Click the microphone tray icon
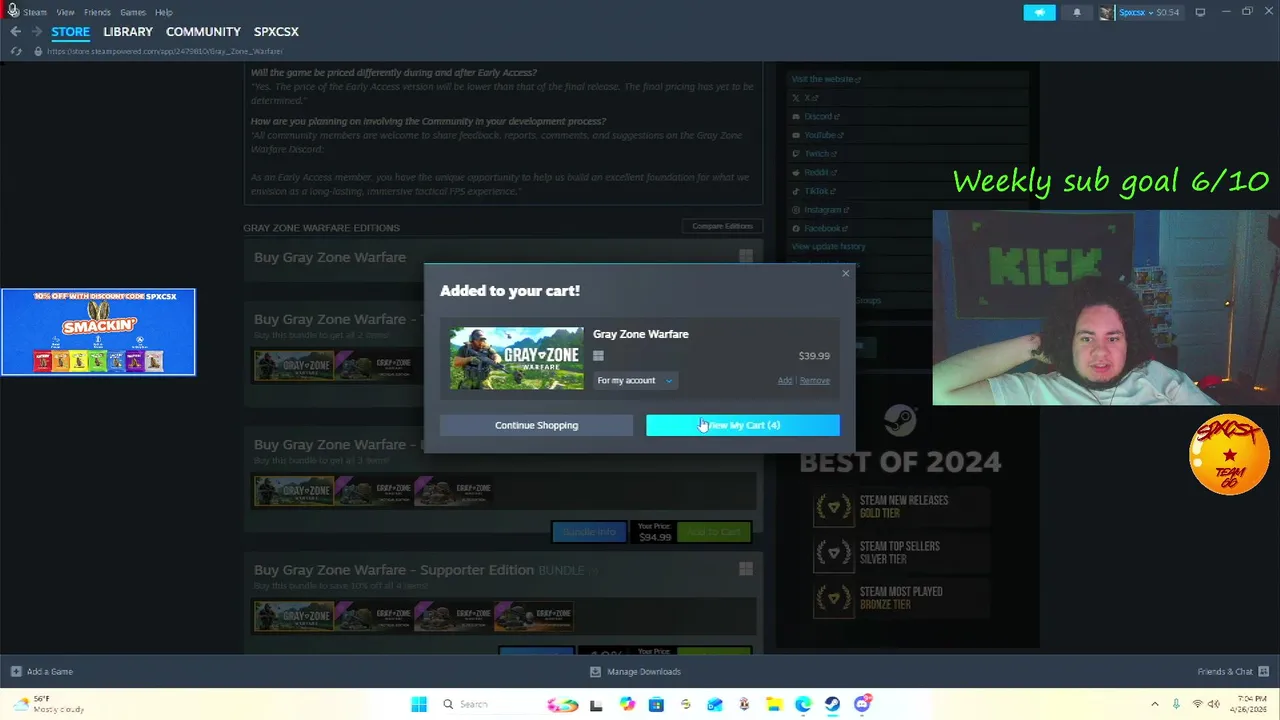The height and width of the screenshot is (720, 1280). point(1176,704)
